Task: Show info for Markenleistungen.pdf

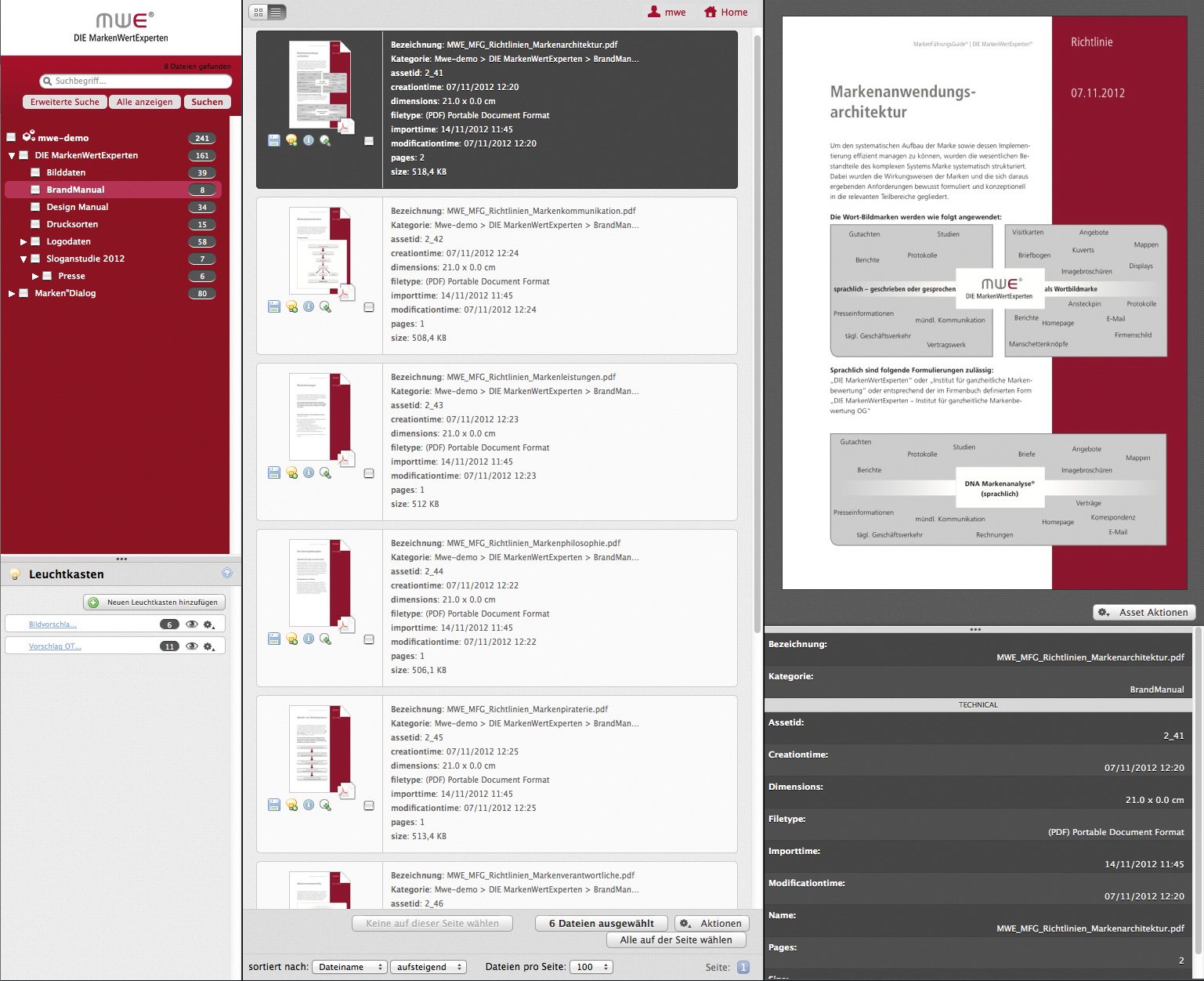Action: pyautogui.click(x=309, y=472)
